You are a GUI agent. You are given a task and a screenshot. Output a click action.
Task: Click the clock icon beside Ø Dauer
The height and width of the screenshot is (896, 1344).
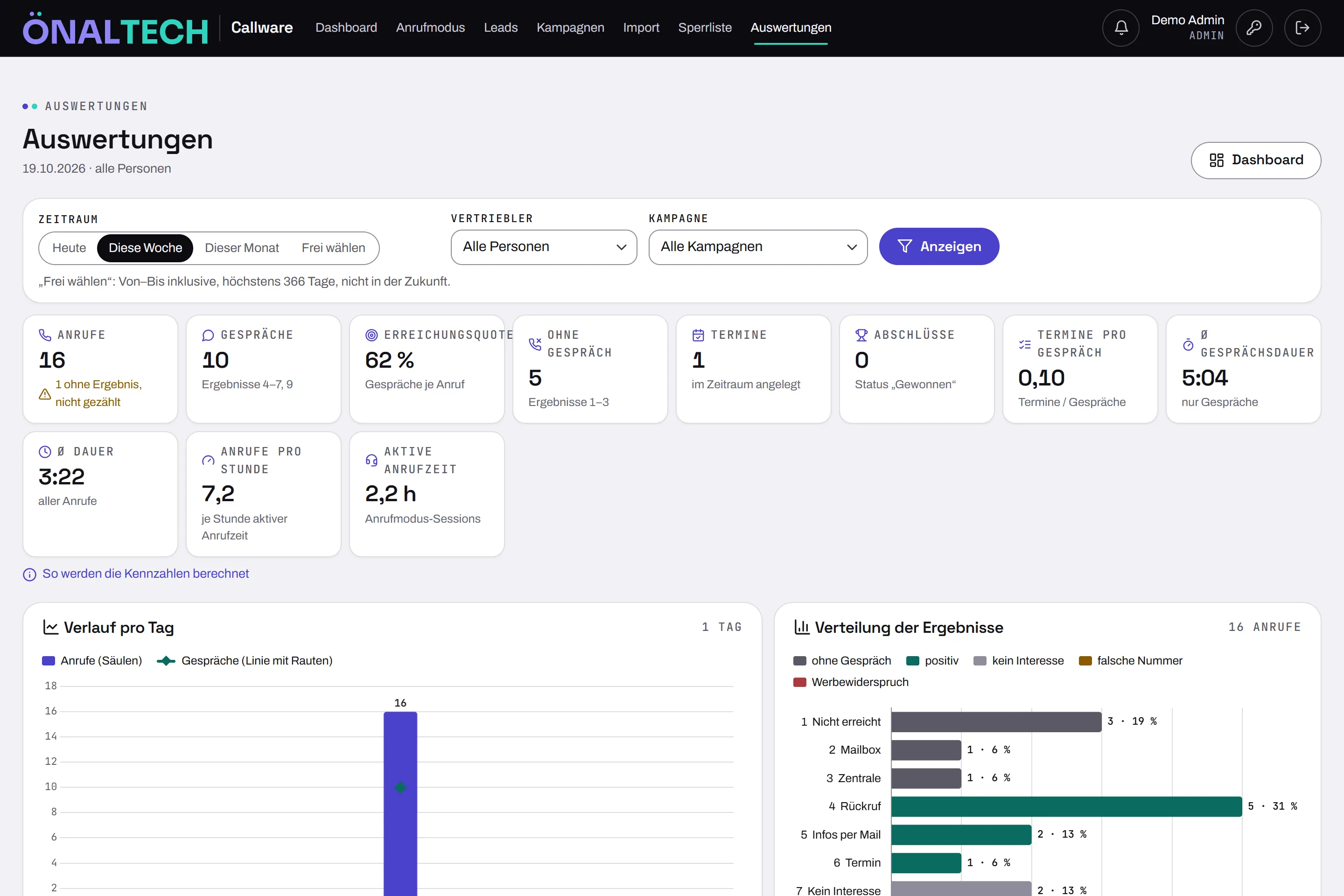tap(45, 451)
